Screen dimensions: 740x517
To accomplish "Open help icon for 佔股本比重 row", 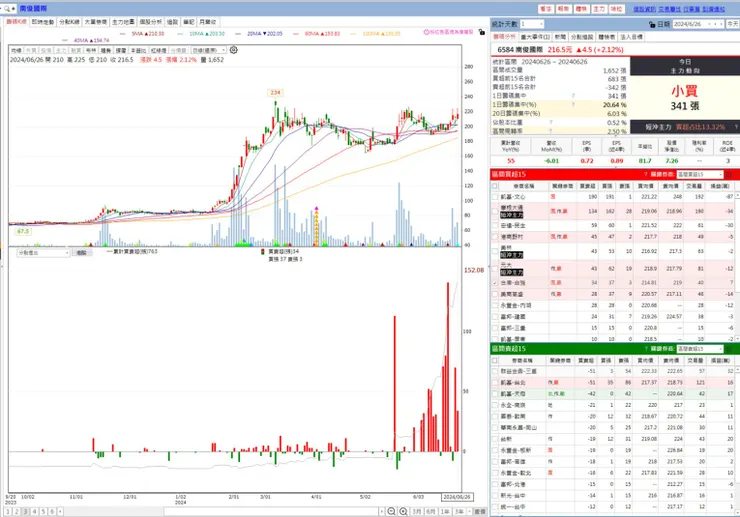I will point(551,122).
